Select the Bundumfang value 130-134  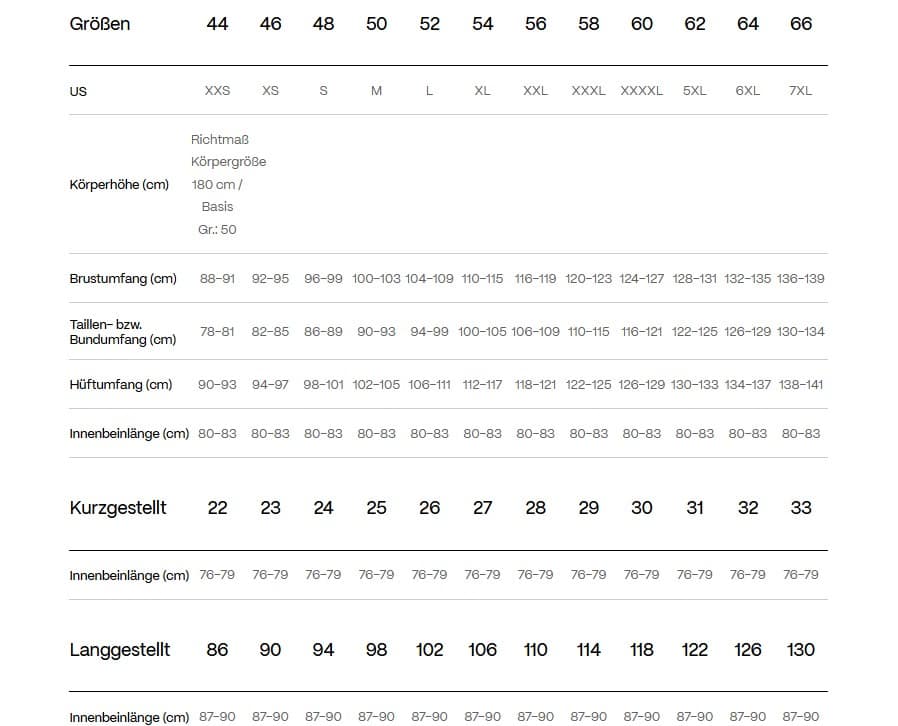[x=800, y=331]
